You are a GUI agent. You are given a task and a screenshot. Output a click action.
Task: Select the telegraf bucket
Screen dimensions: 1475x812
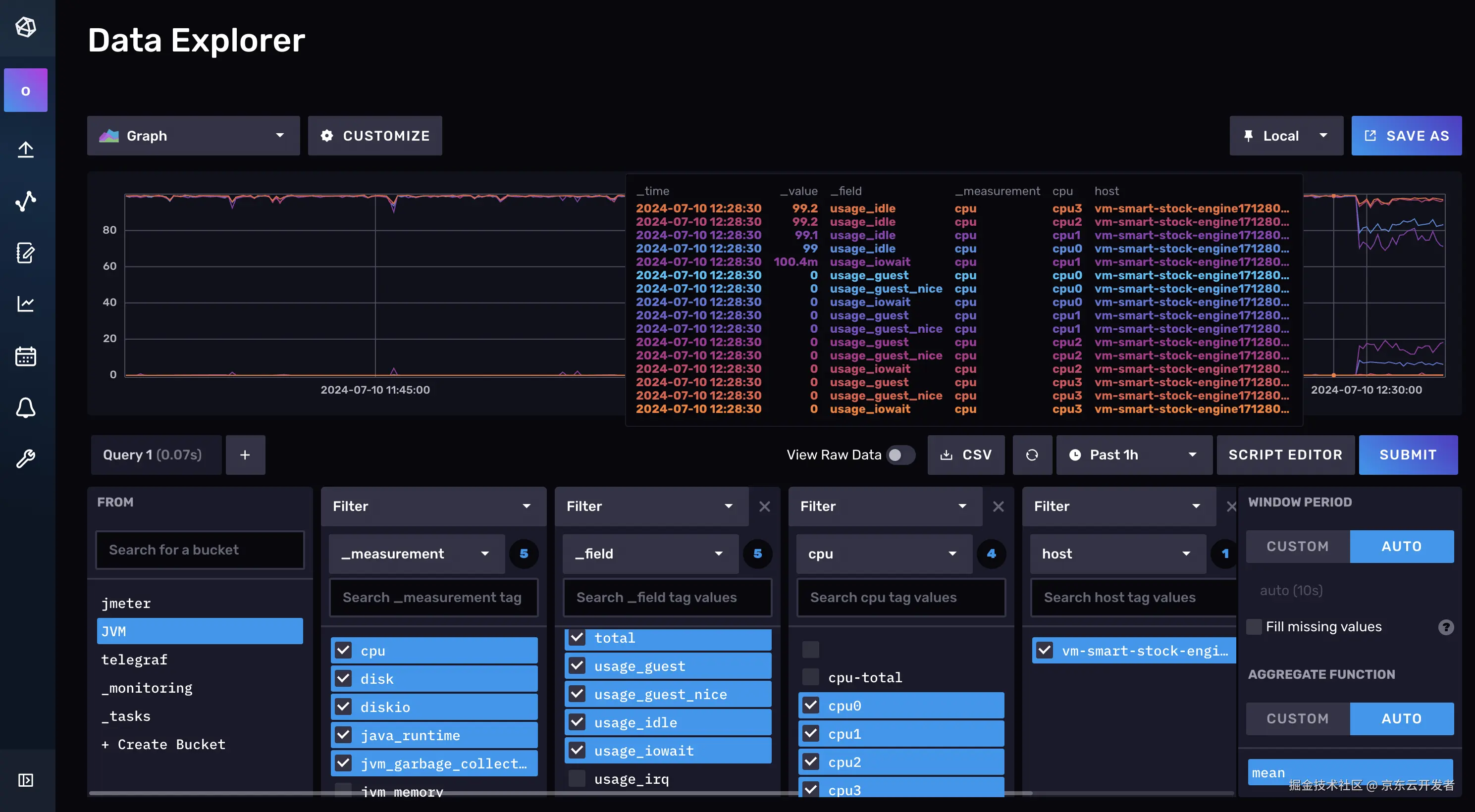point(135,660)
